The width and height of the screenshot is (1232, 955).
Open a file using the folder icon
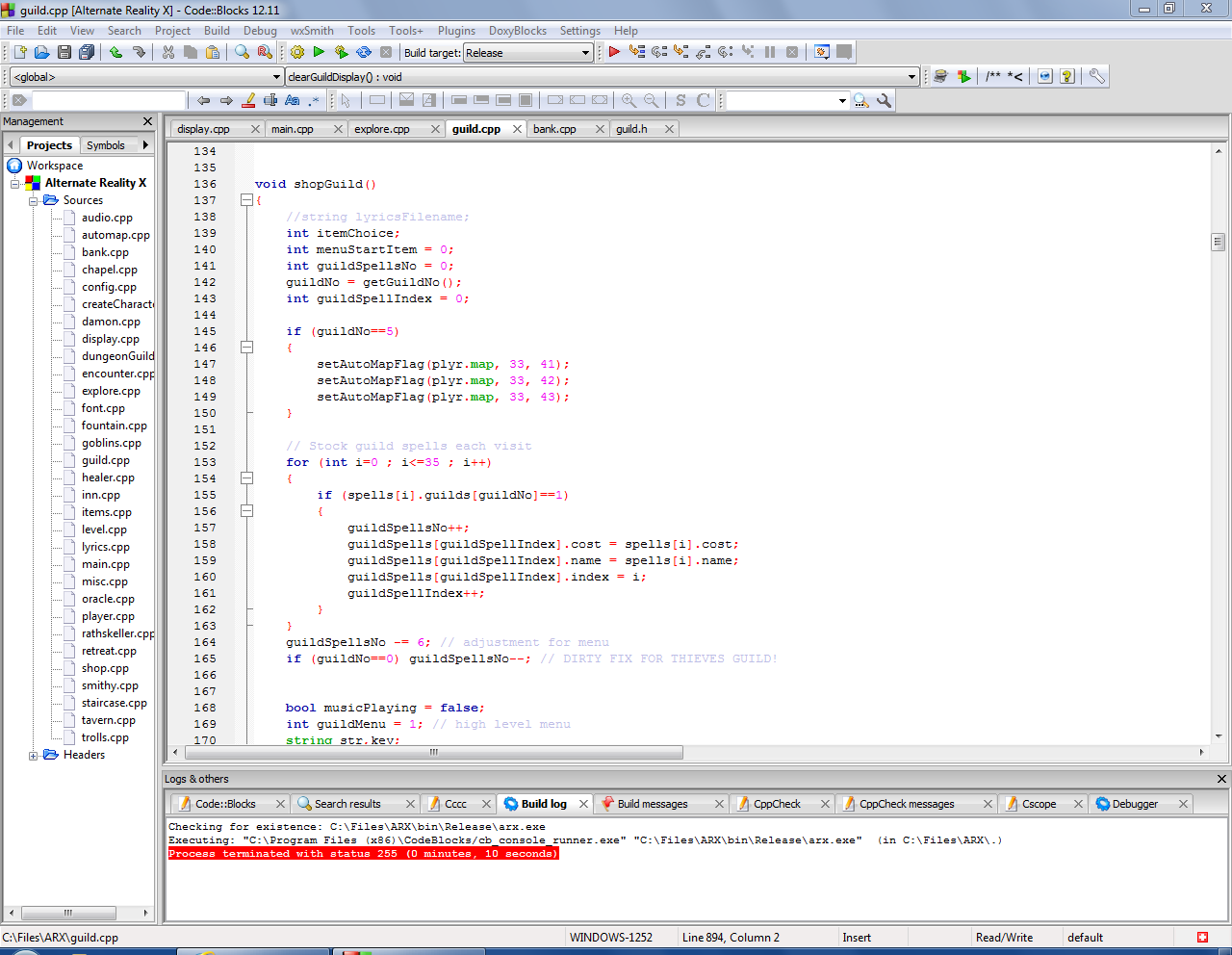click(x=41, y=52)
